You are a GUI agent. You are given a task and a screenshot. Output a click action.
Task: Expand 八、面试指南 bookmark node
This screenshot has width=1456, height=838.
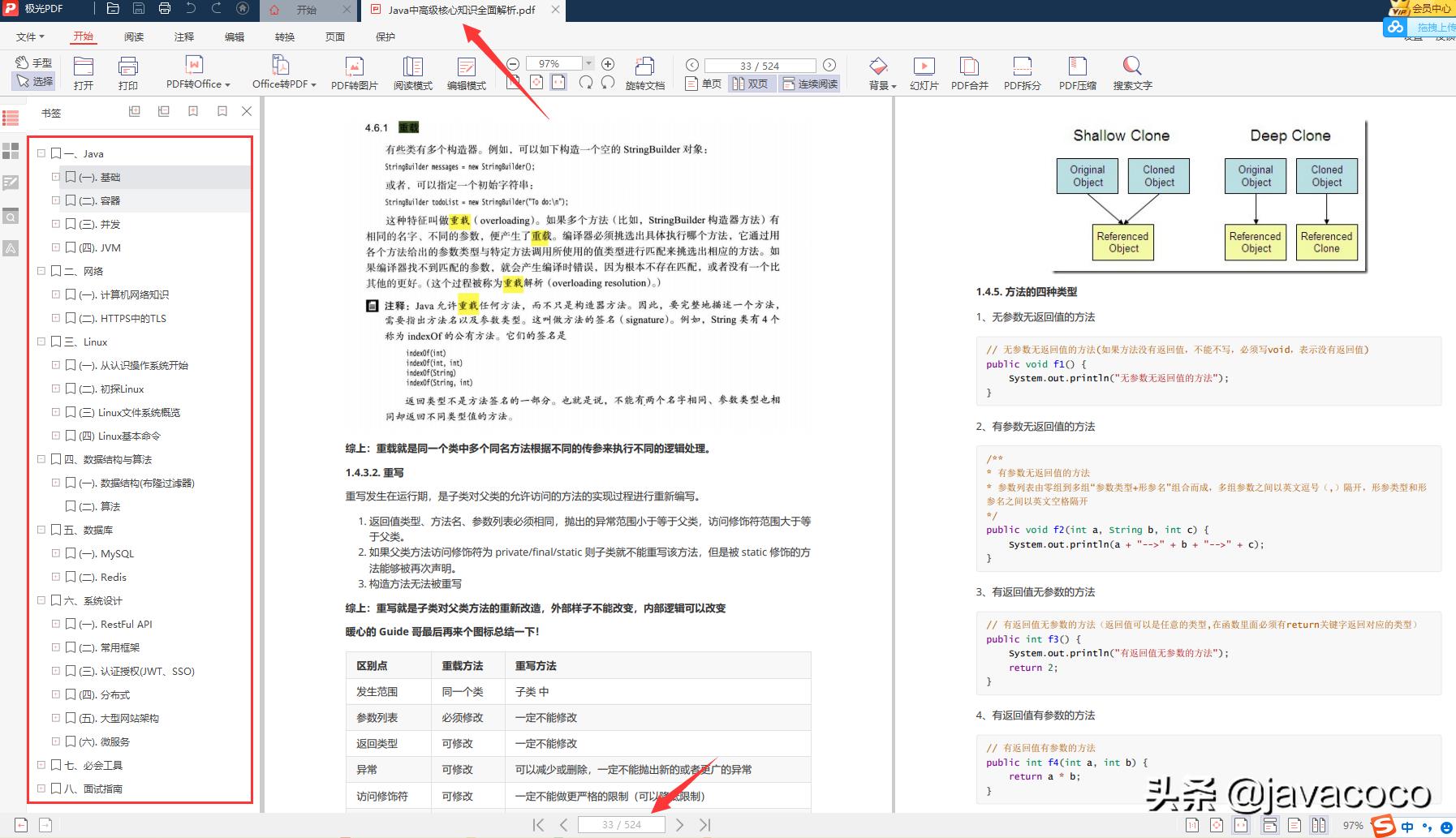pos(41,789)
